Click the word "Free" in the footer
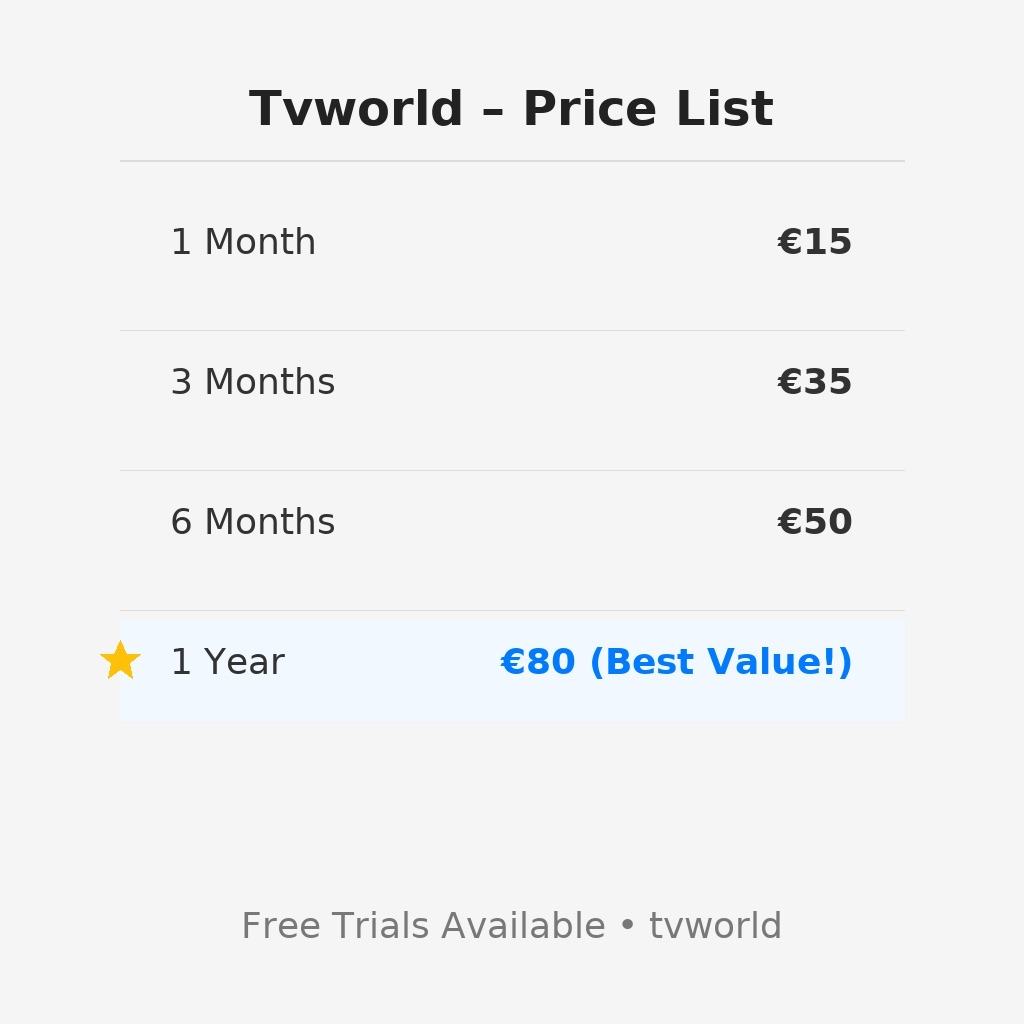Viewport: 1024px width, 1024px height. [x=281, y=925]
